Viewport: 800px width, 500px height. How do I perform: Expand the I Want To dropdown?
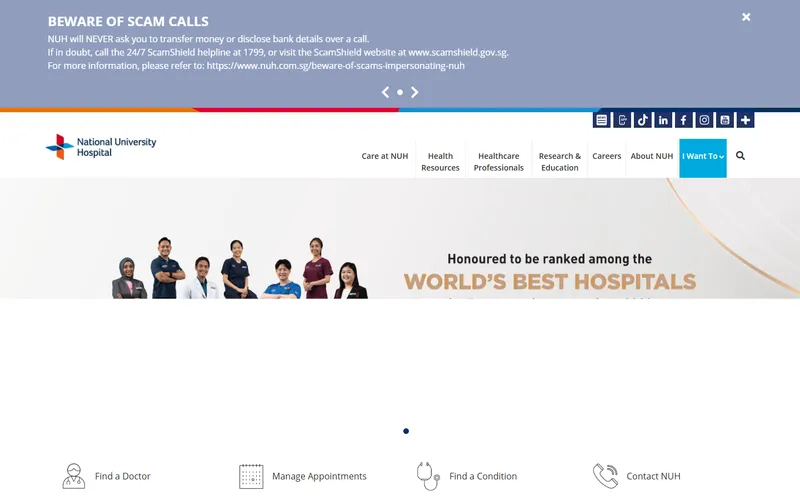point(703,158)
